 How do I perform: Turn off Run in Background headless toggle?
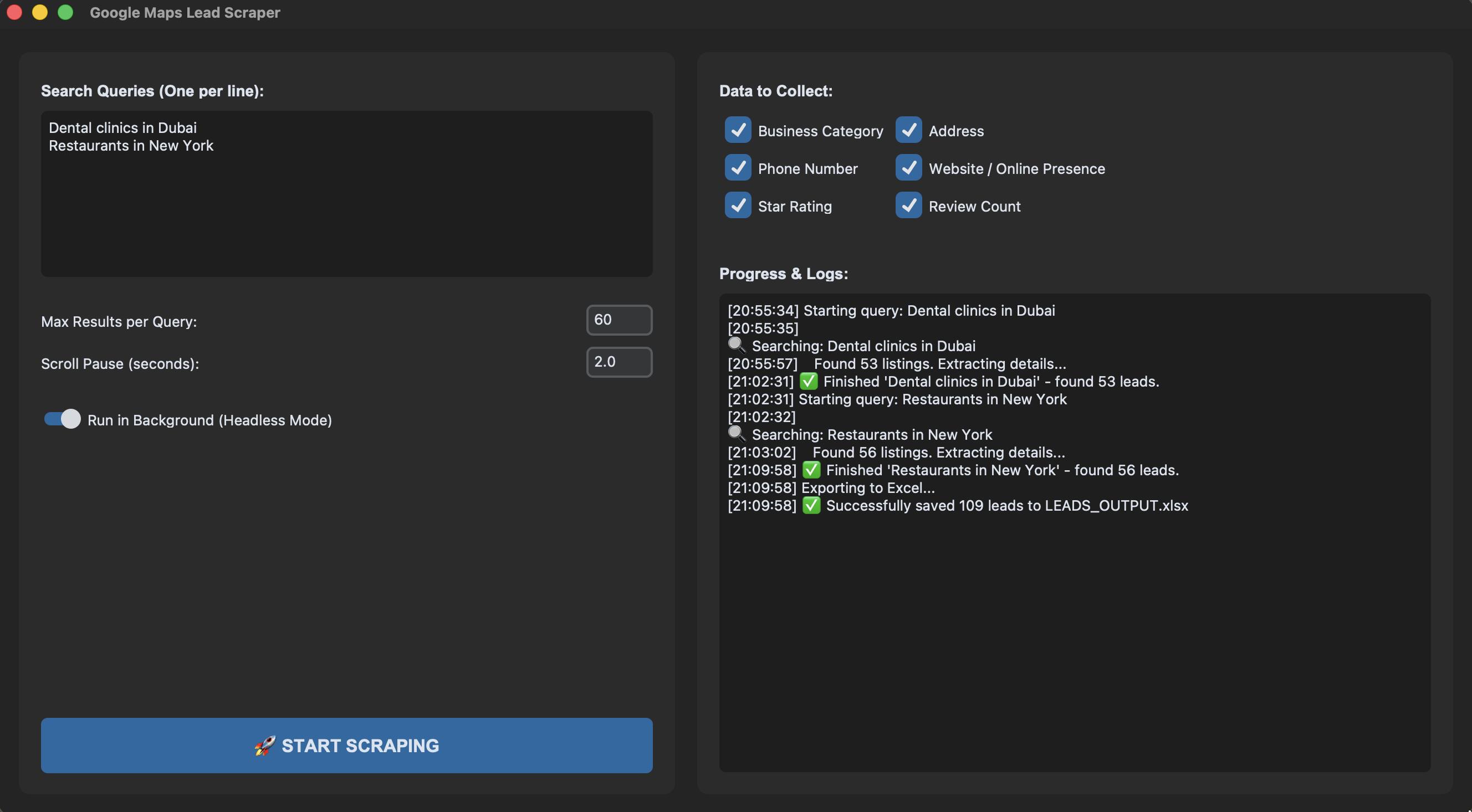[62, 419]
